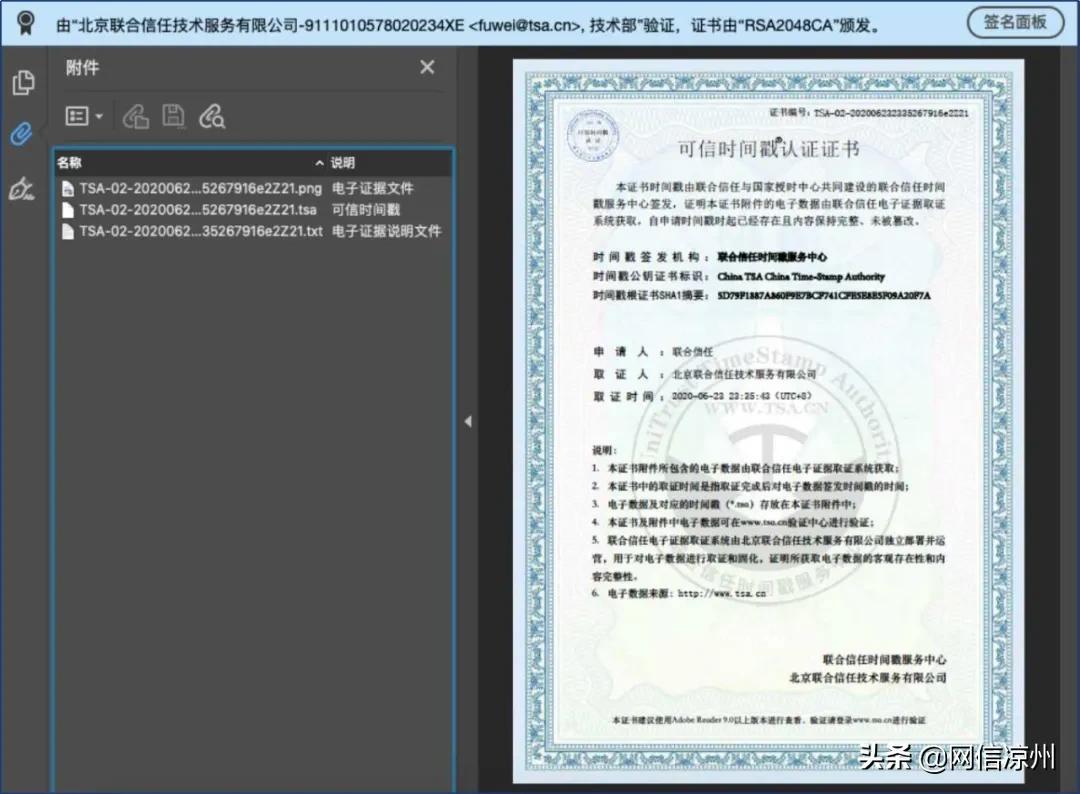
Task: Open the Signature Panel (签名面板) button
Action: tap(1015, 23)
